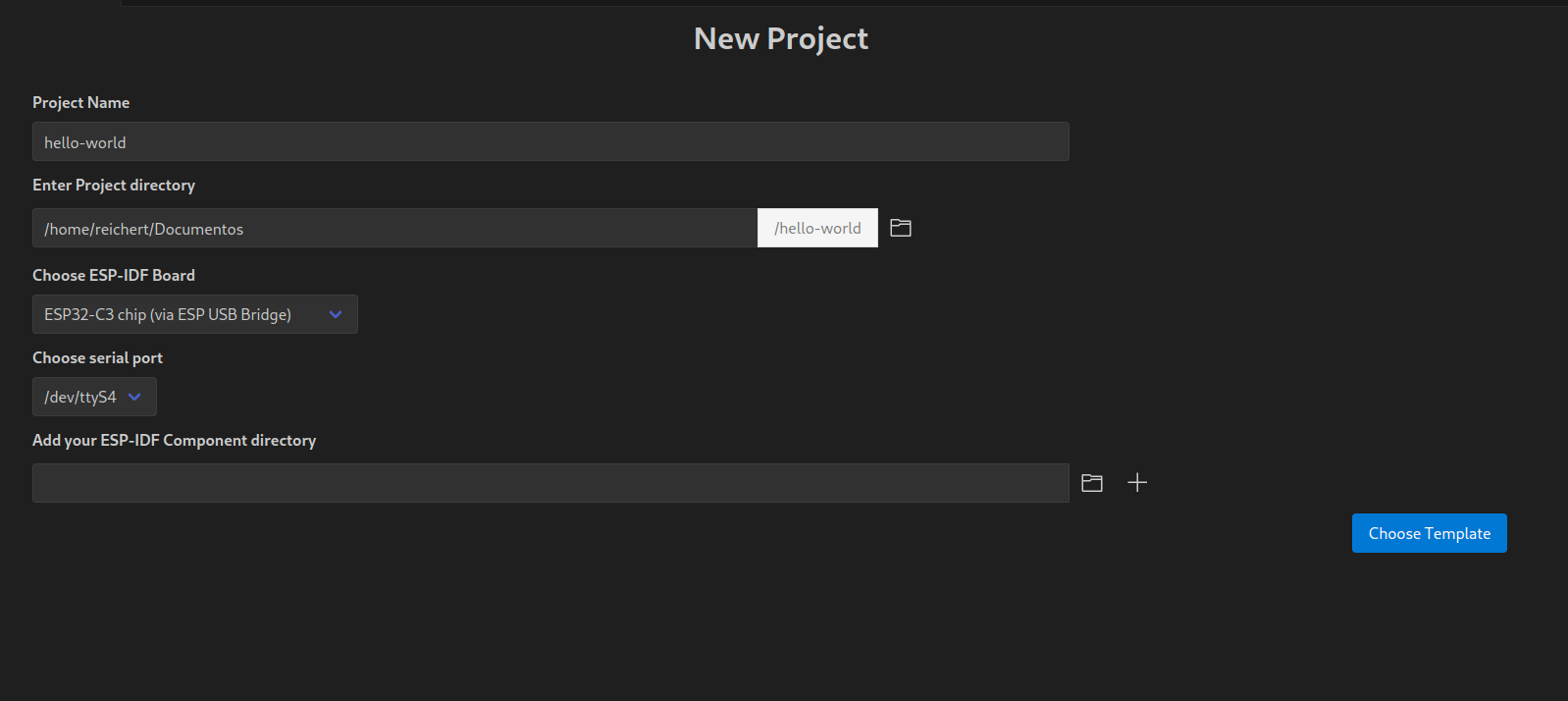Screen dimensions: 1568x701
Task: Click the /hello-world directory suffix box
Action: click(817, 228)
